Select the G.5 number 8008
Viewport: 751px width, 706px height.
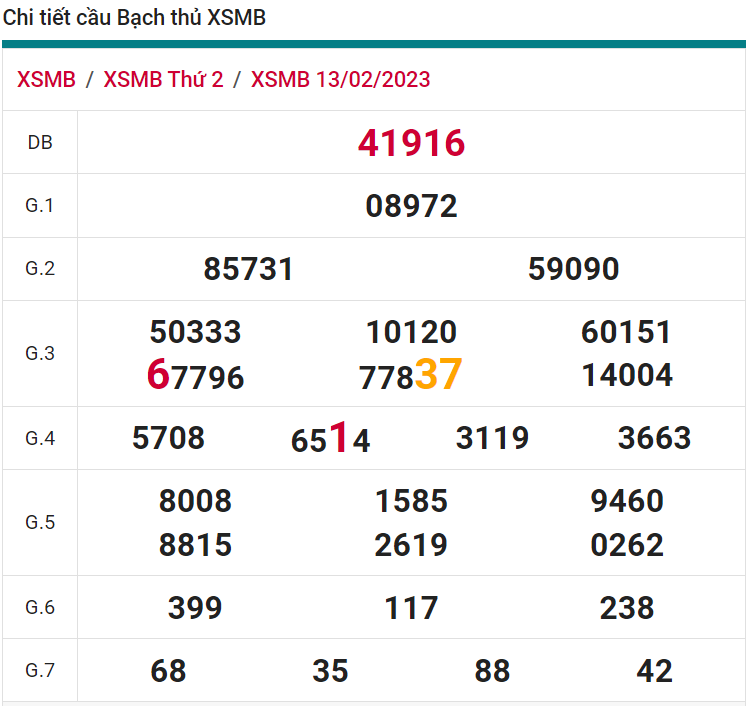[195, 501]
